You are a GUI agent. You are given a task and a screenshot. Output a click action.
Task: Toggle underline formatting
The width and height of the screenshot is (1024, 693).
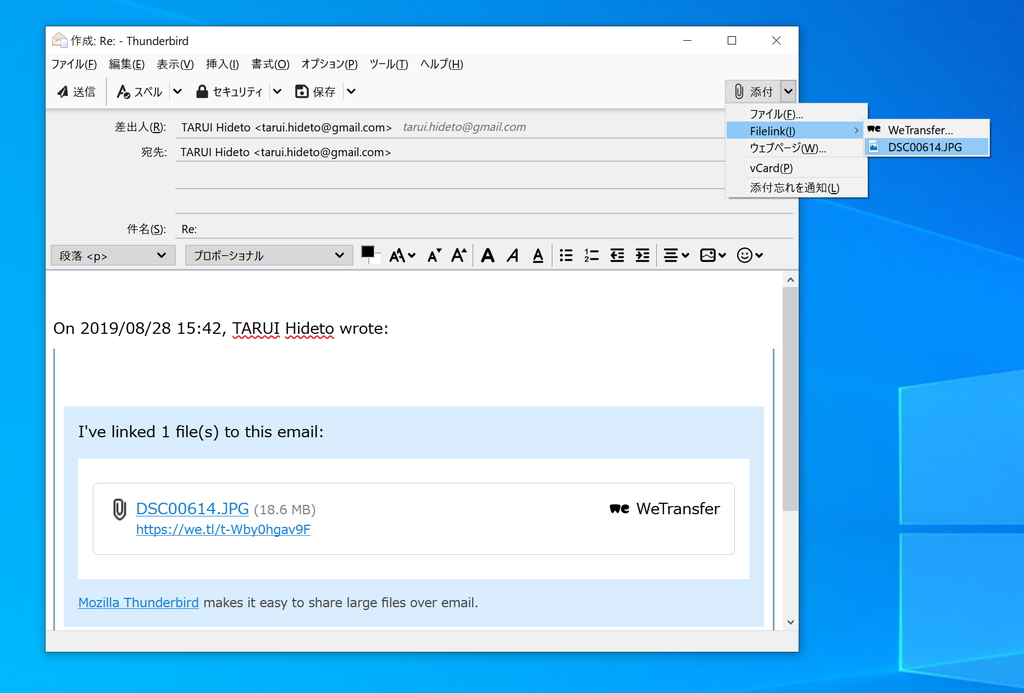537,255
